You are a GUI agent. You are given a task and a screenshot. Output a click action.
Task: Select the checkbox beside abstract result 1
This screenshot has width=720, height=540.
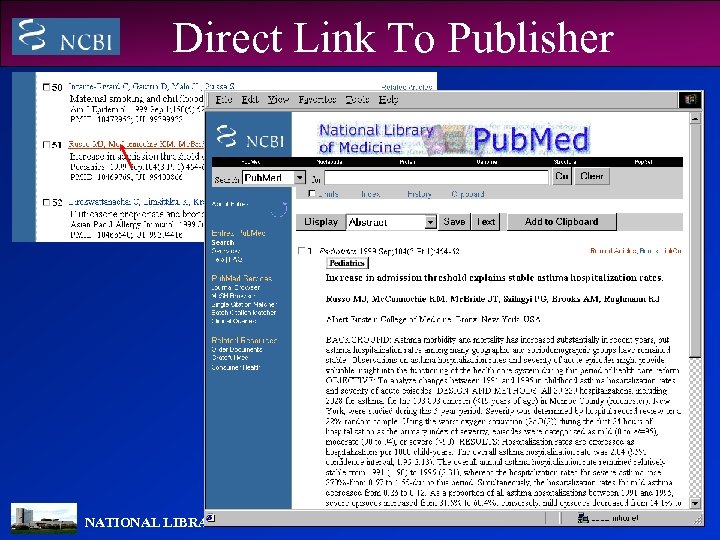(x=301, y=250)
